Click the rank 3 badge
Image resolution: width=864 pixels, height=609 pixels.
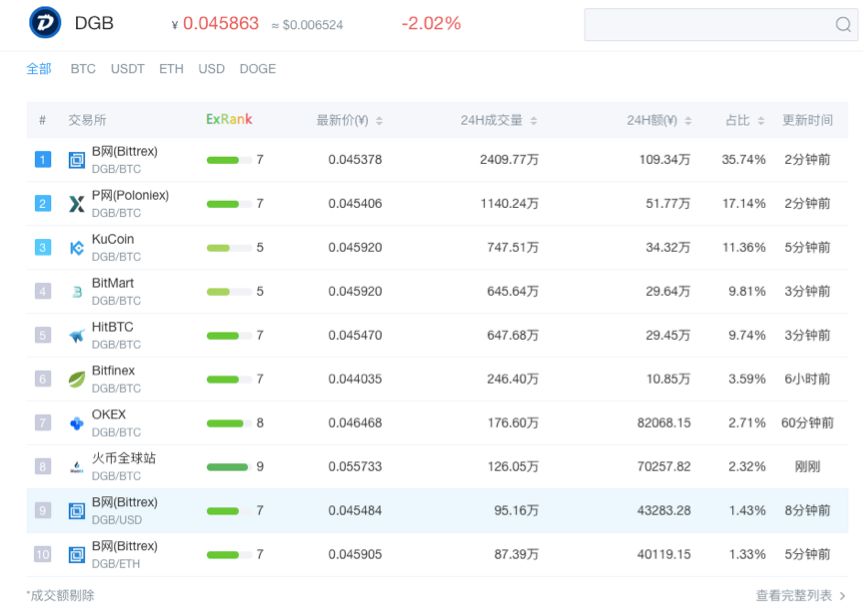[43, 247]
